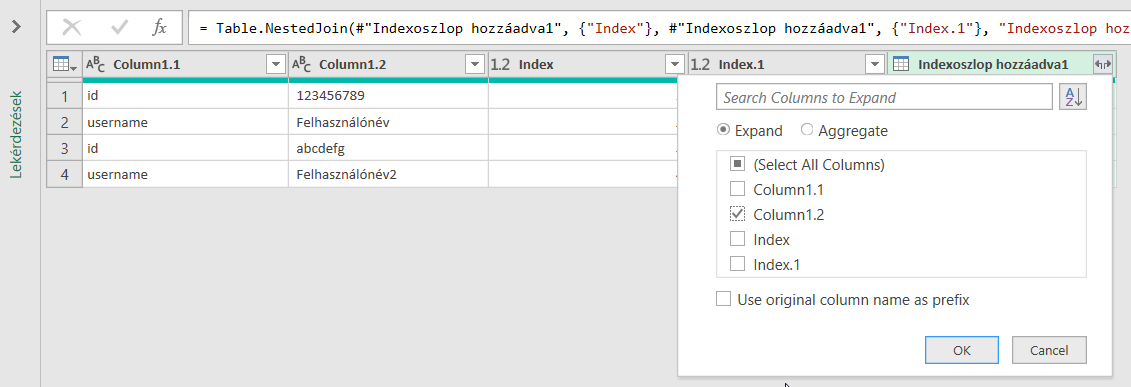The image size is (1131, 387).
Task: Cancel the formula edit with X icon
Action: click(x=72, y=27)
